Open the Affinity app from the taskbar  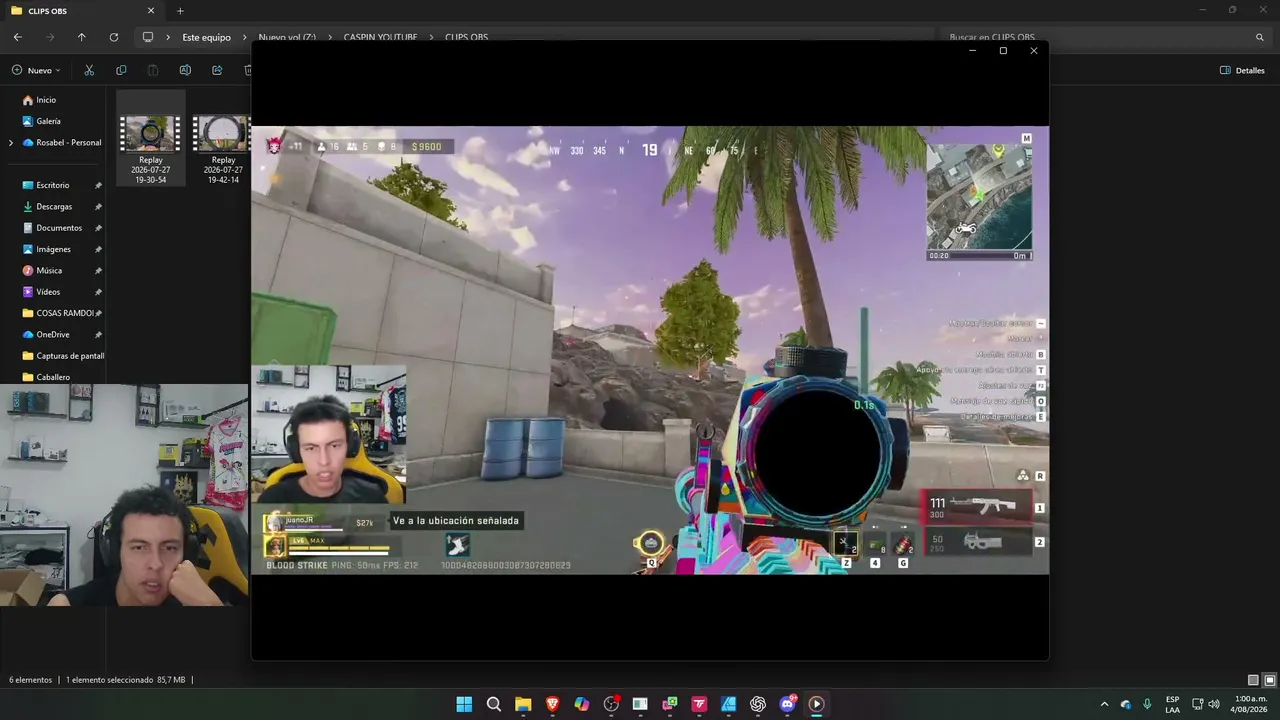[x=728, y=704]
